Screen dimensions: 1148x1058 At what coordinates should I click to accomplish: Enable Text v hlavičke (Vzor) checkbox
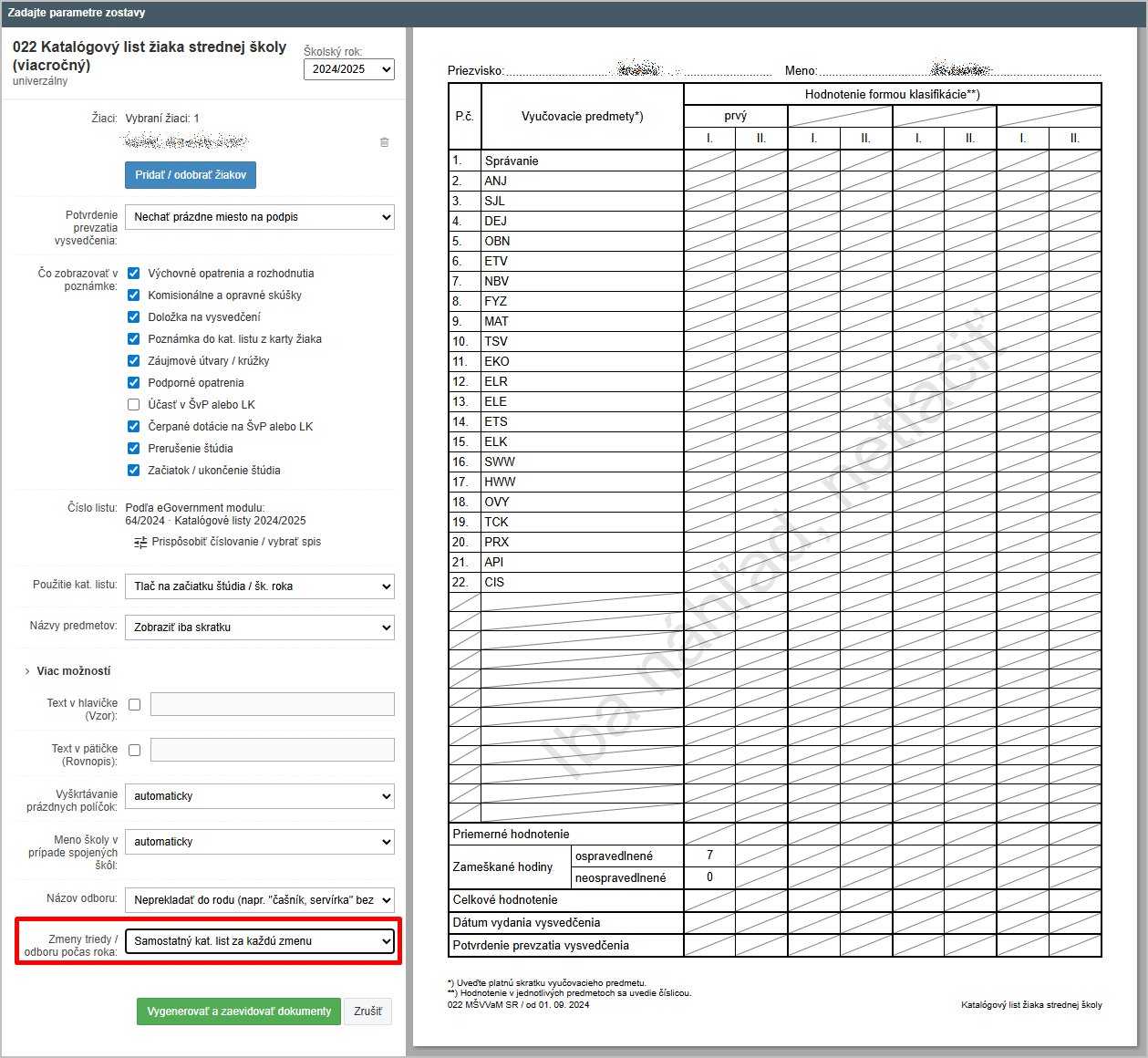[x=135, y=704]
